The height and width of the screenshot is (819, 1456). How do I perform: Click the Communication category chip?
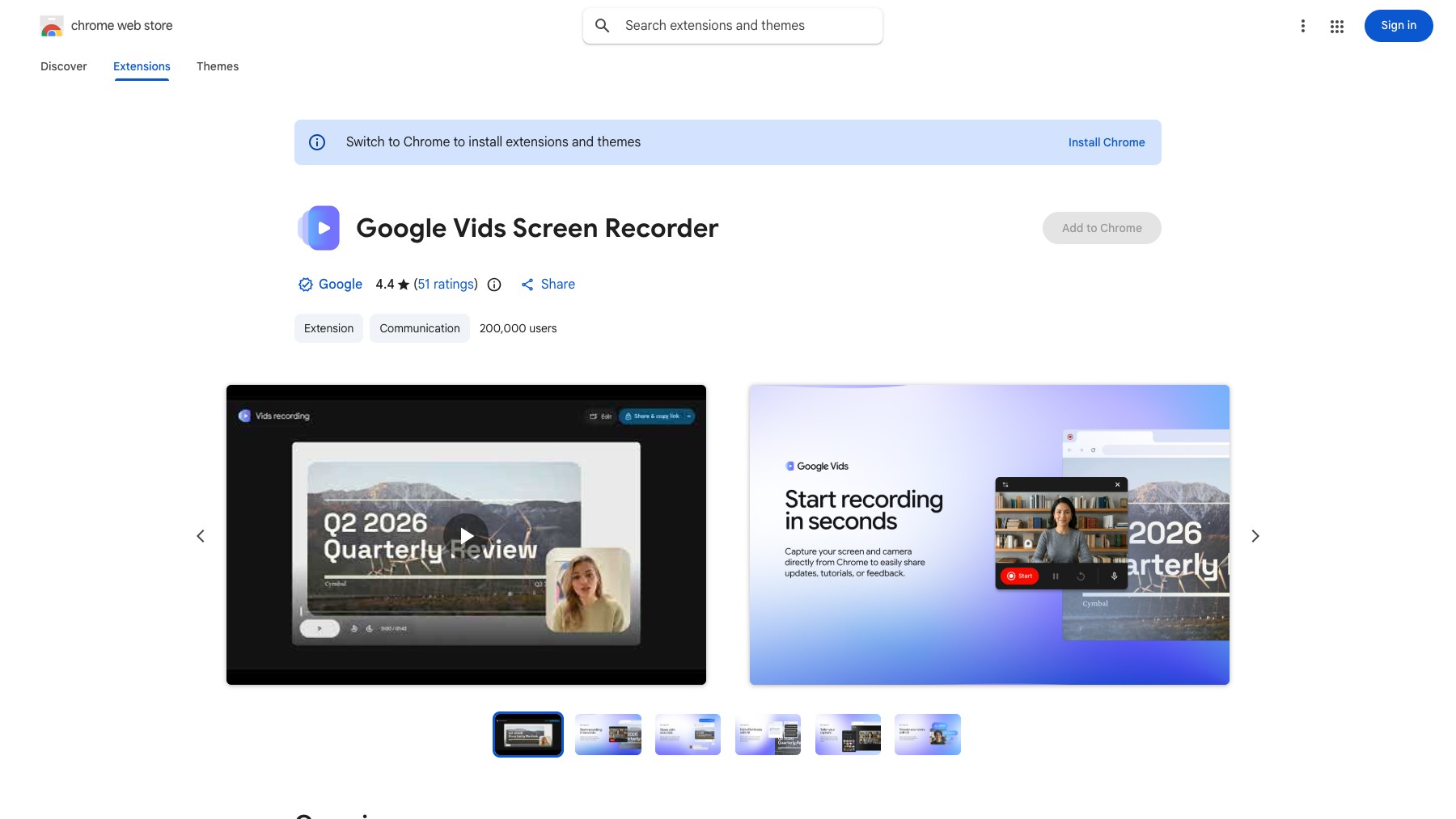420,328
